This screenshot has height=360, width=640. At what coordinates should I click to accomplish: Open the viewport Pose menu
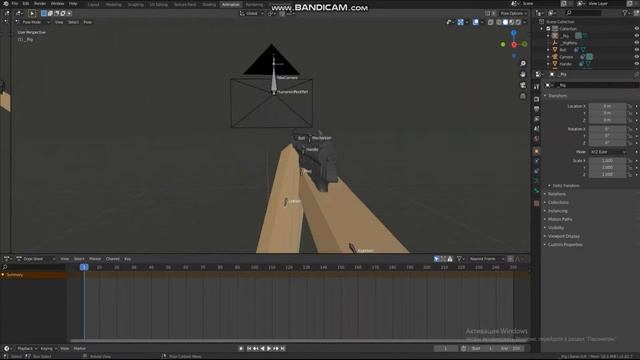pos(88,22)
